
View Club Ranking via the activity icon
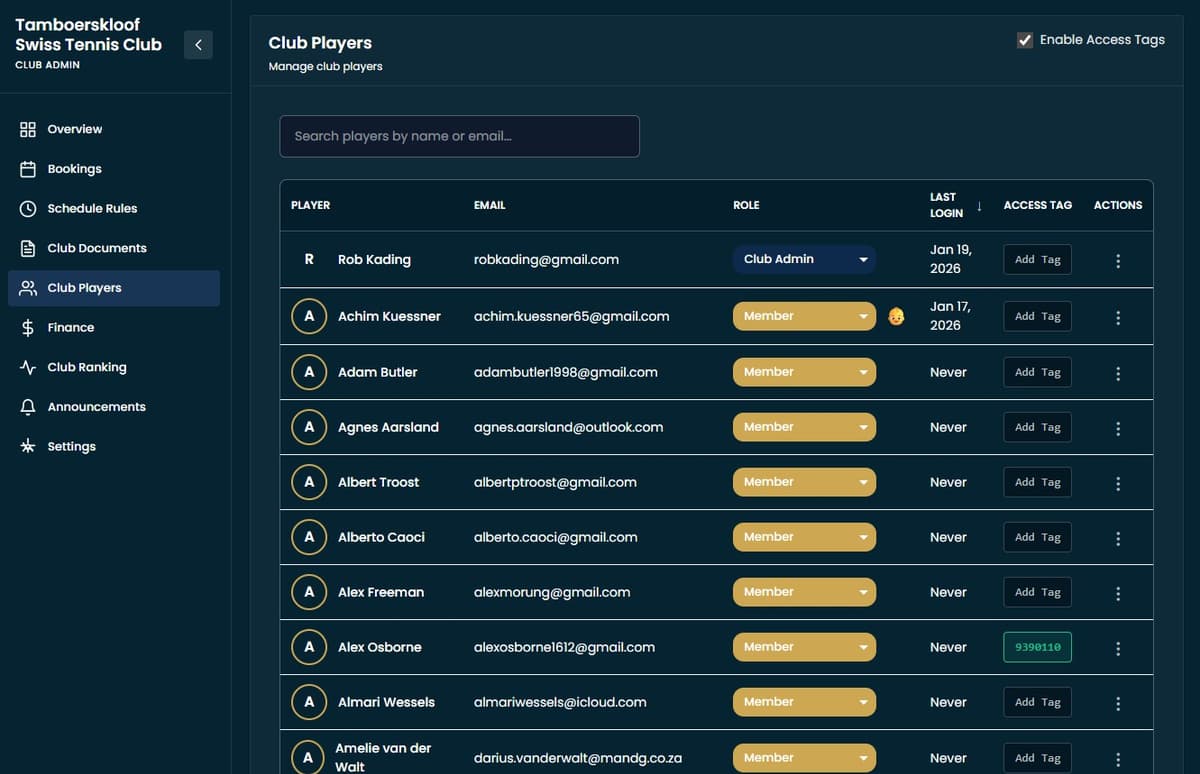(x=27, y=367)
